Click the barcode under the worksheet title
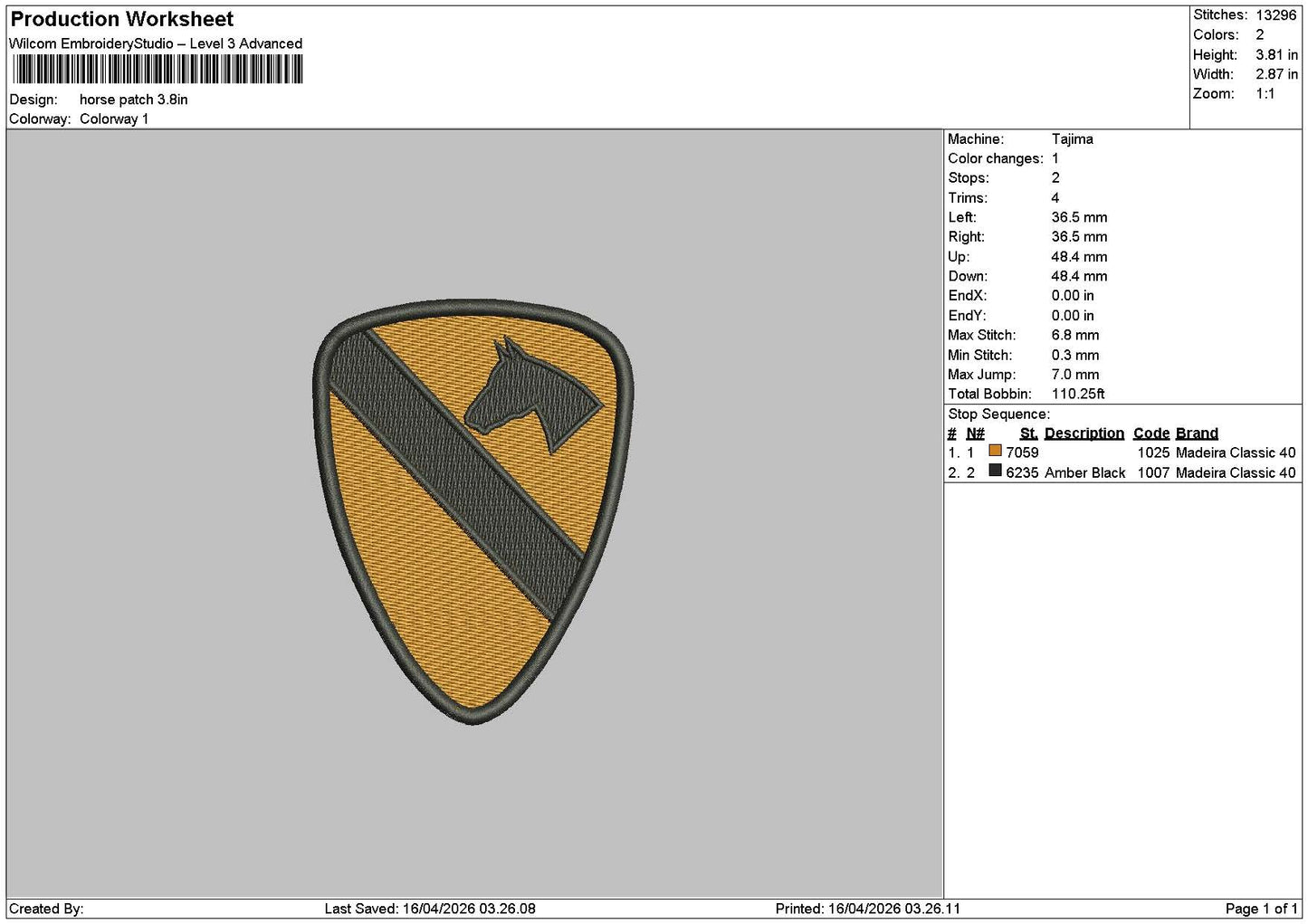1308x924 pixels. point(158,70)
